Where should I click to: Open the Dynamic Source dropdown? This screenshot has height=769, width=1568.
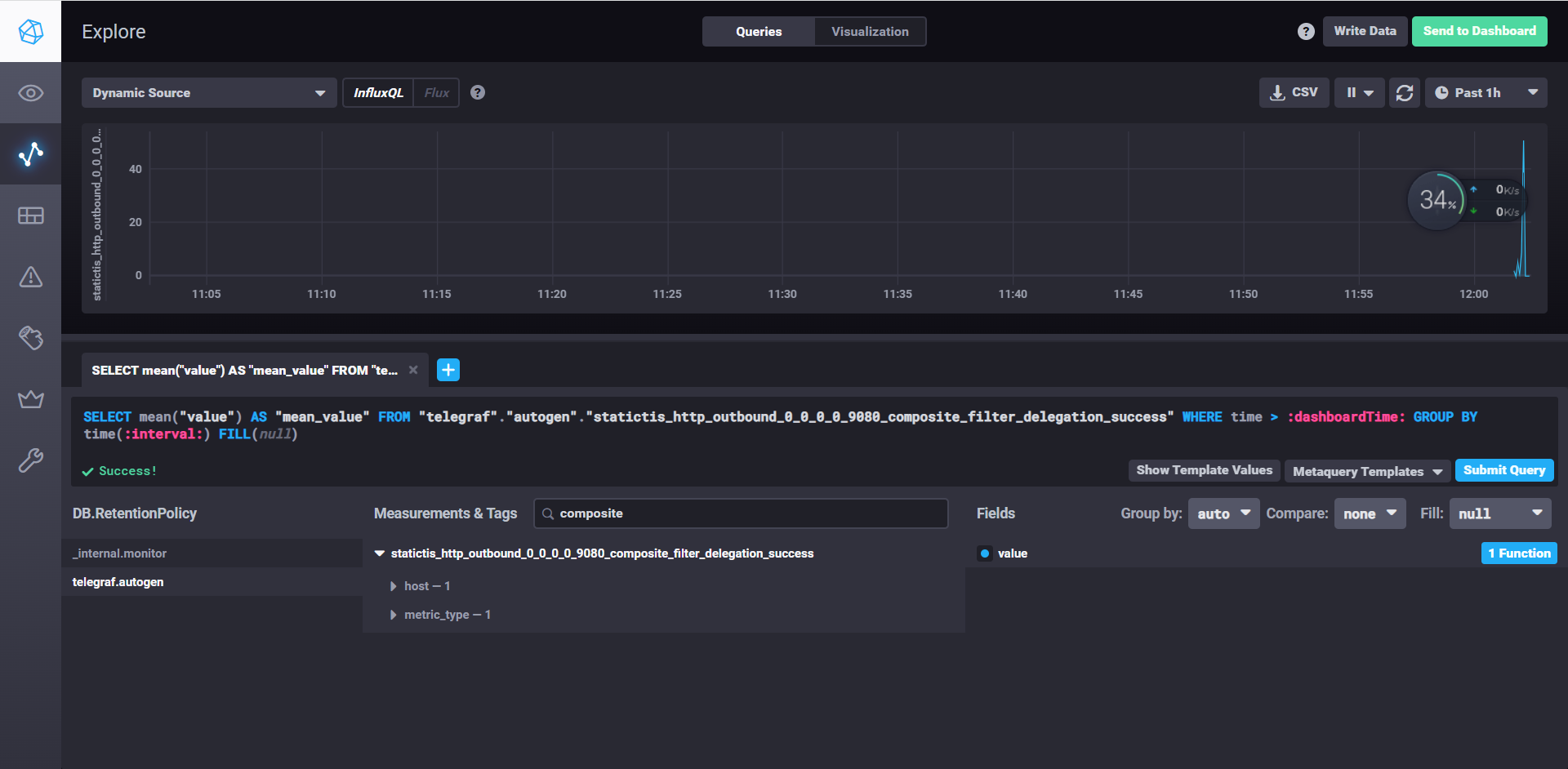click(x=208, y=93)
